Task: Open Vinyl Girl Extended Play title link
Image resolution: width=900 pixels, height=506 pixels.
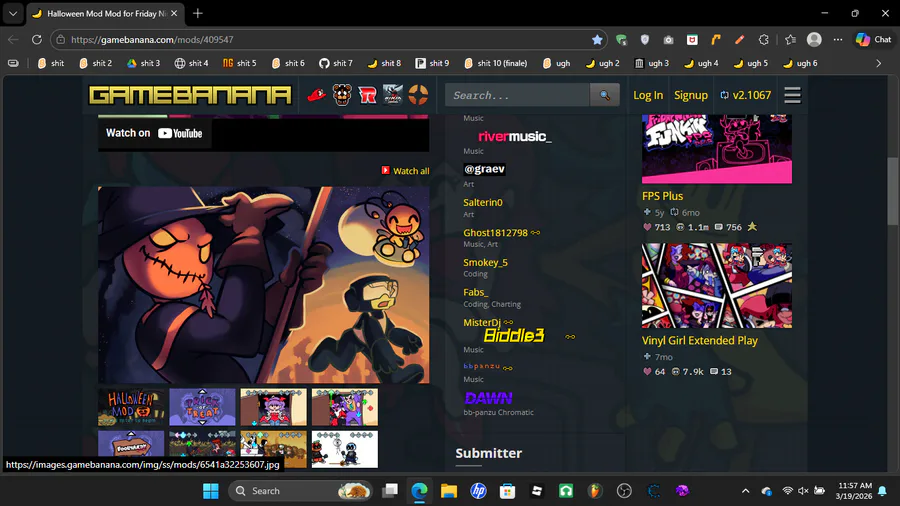Action: (700, 341)
